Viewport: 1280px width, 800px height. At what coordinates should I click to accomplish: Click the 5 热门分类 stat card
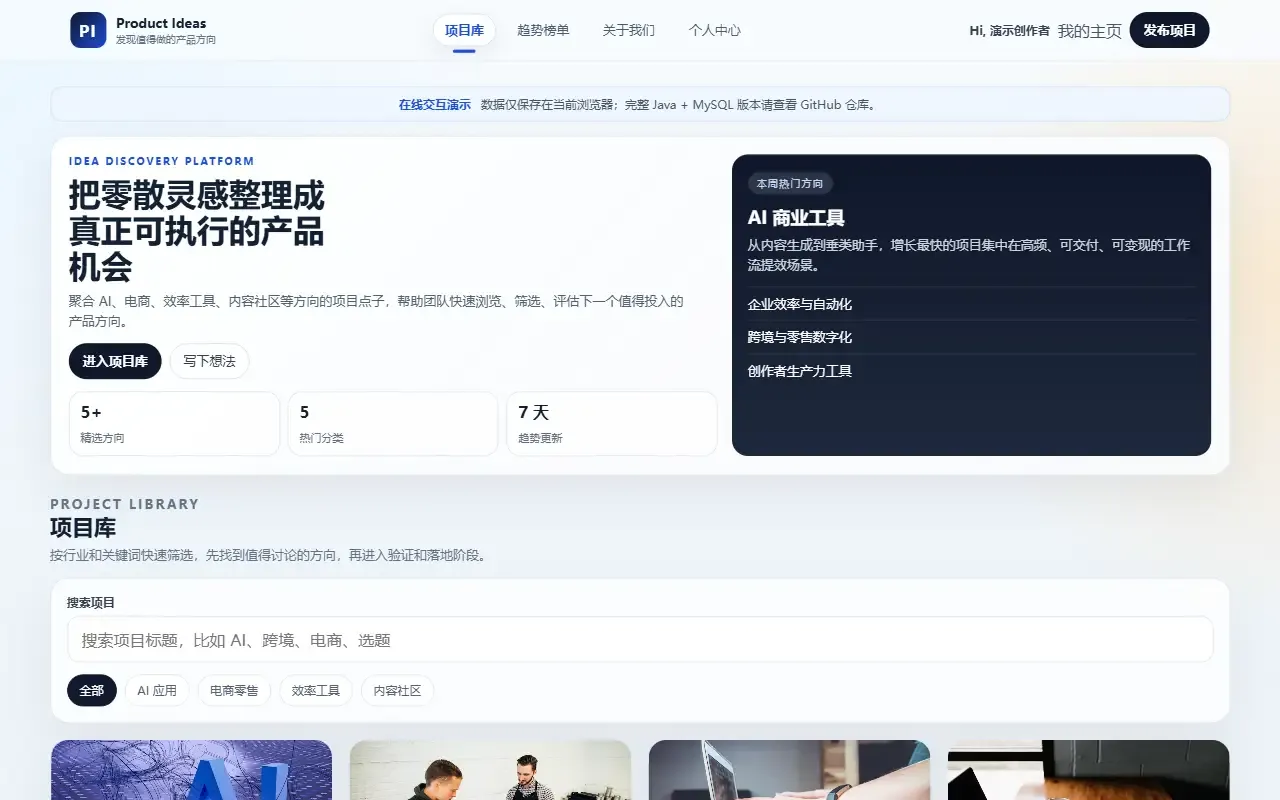coord(393,423)
